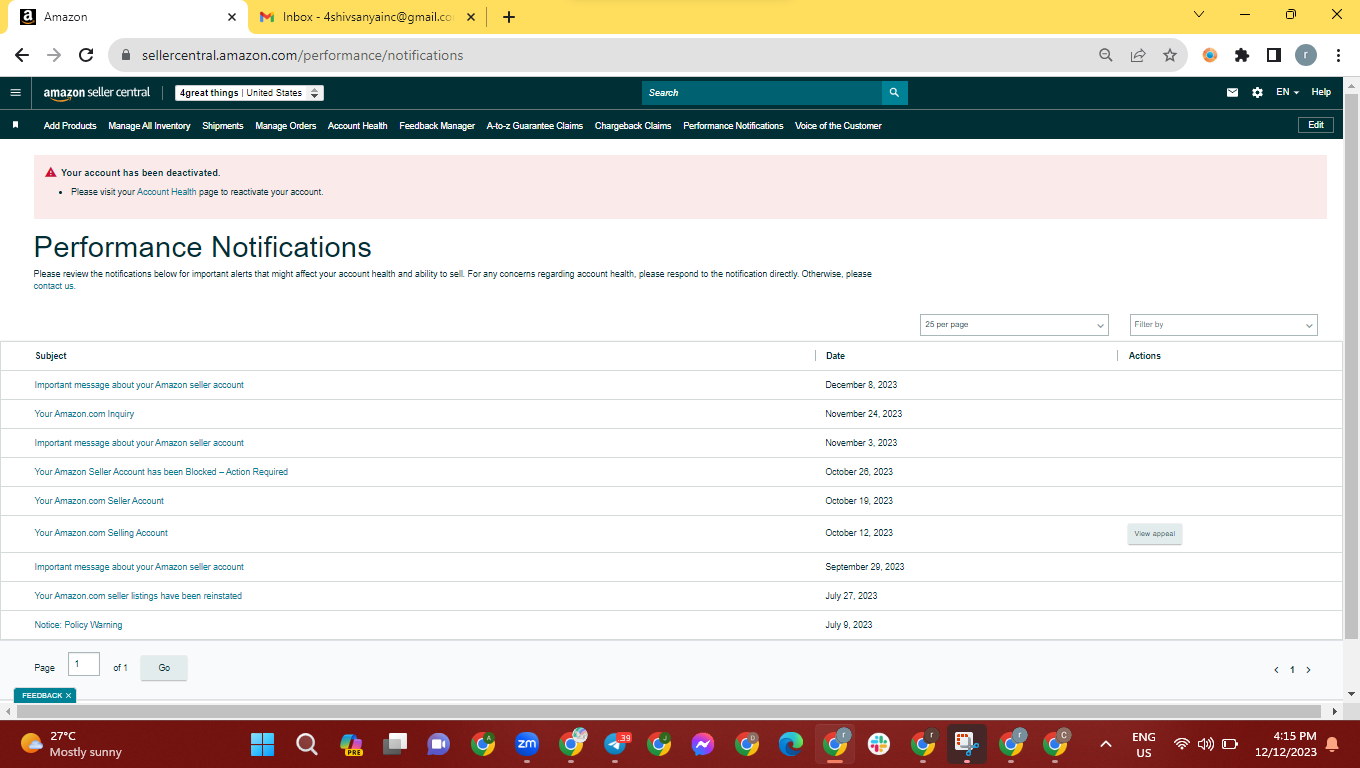Share this page via the share icon
Viewport: 1360px width, 768px height.
click(x=1138, y=56)
